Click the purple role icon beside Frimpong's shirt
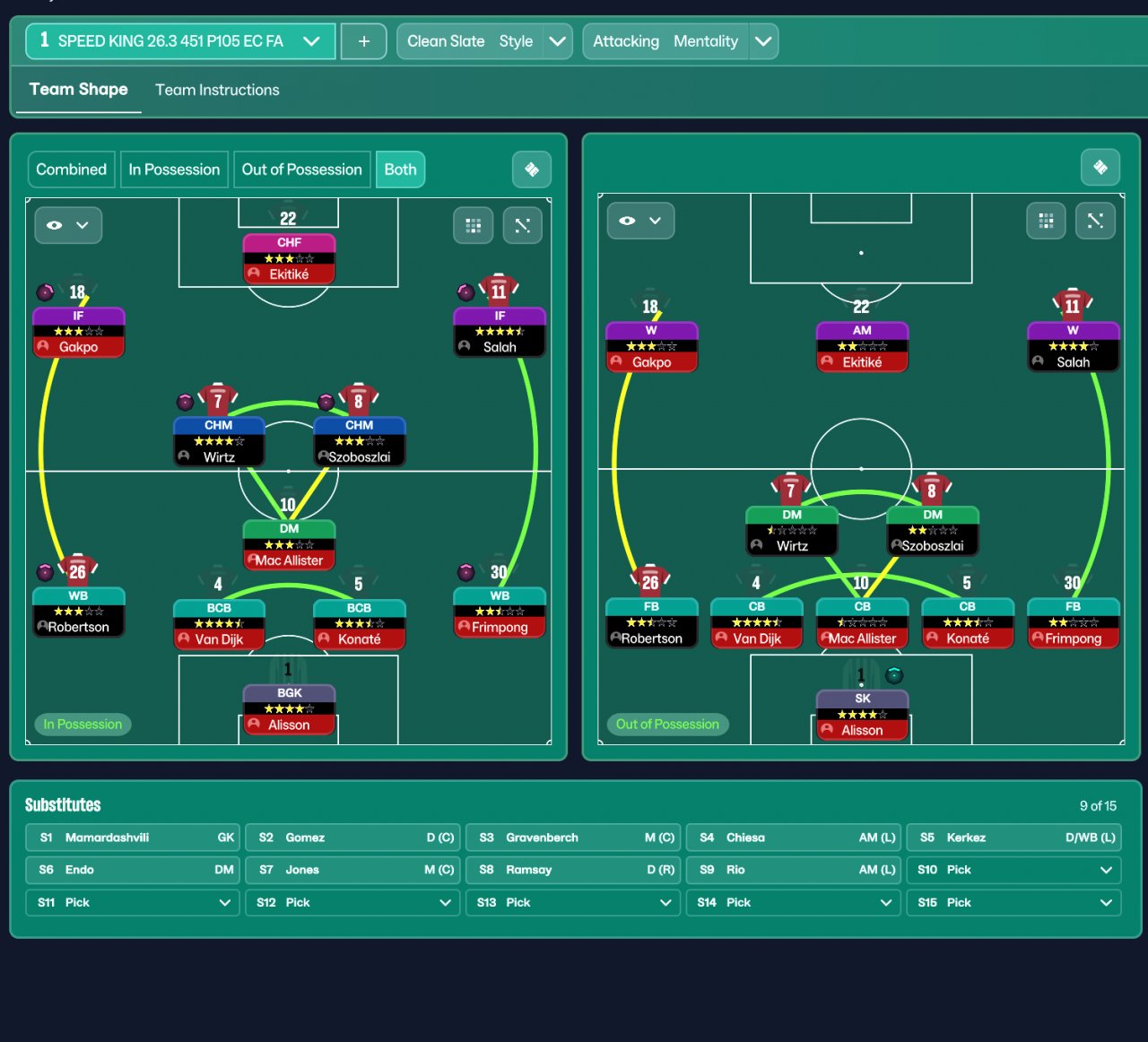1148x1042 pixels. click(x=465, y=572)
